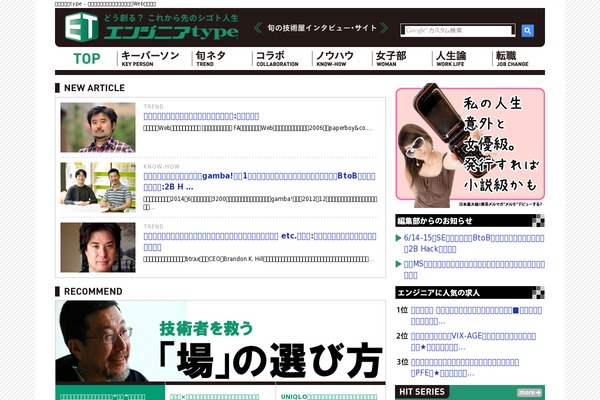Open thumbnail of man in dark shirt
This screenshot has height=400, width=600.
click(98, 247)
